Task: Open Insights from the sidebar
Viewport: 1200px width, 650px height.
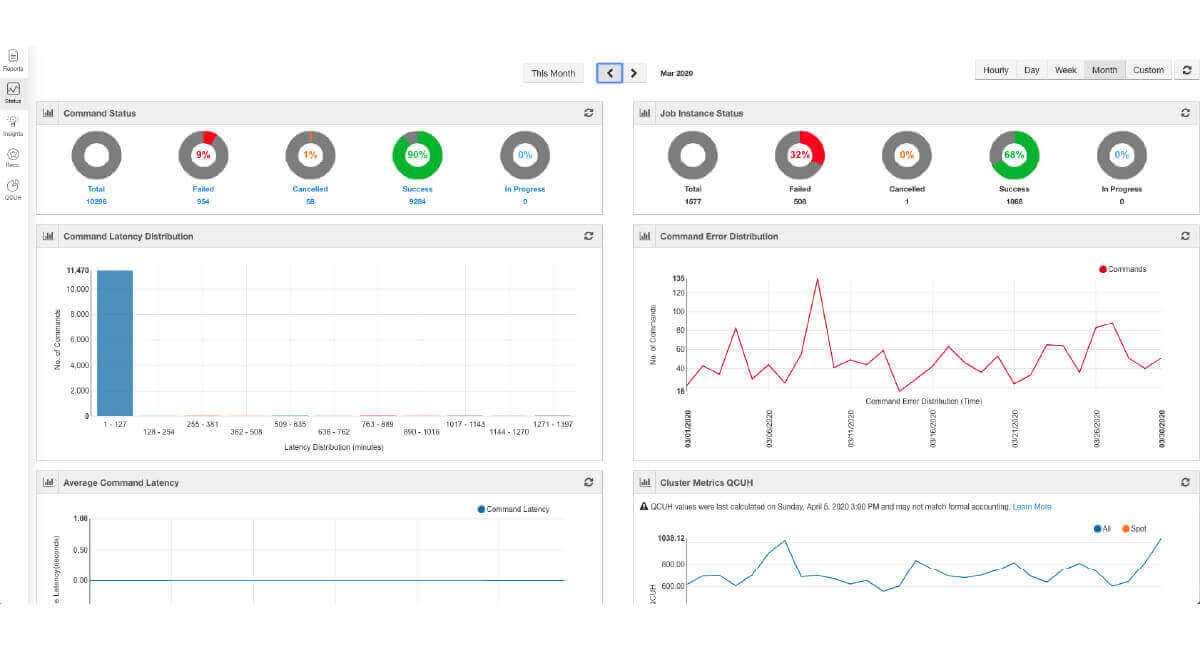Action: pos(13,122)
